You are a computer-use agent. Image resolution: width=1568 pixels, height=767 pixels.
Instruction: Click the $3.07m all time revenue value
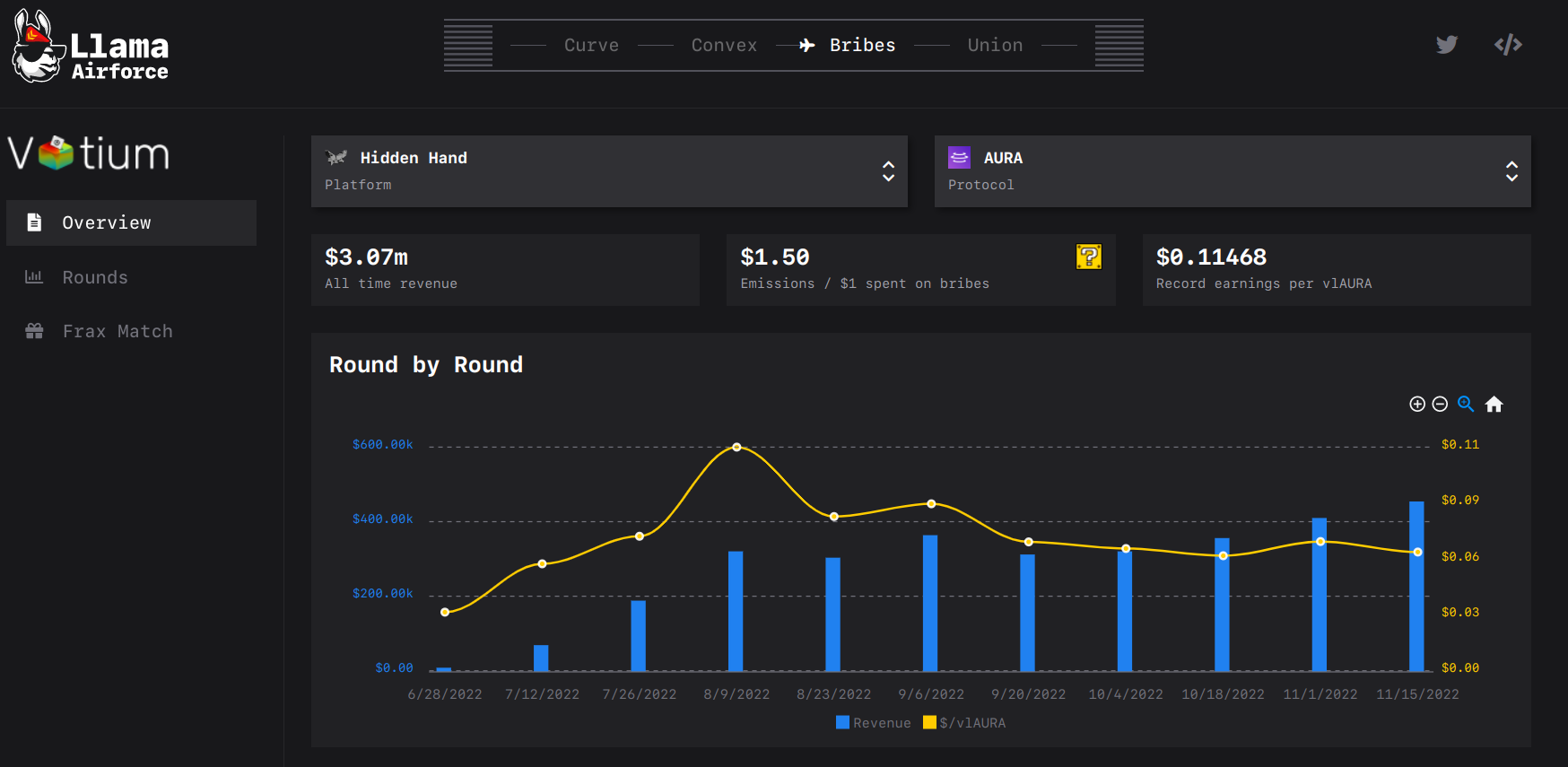click(366, 257)
